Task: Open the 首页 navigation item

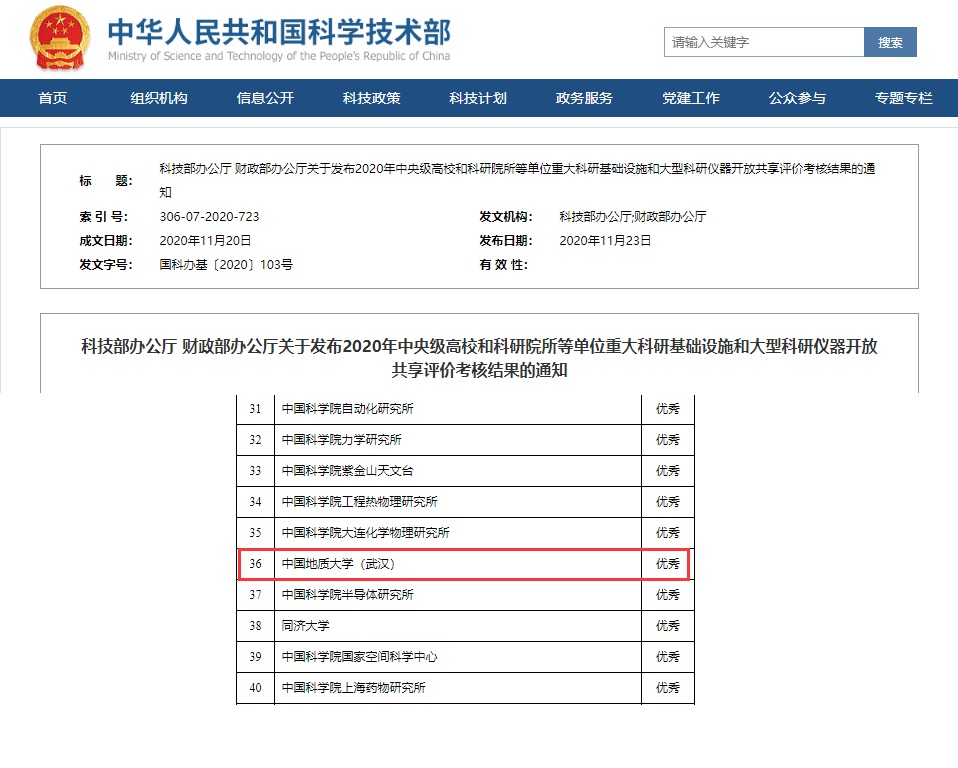Action: coord(53,98)
